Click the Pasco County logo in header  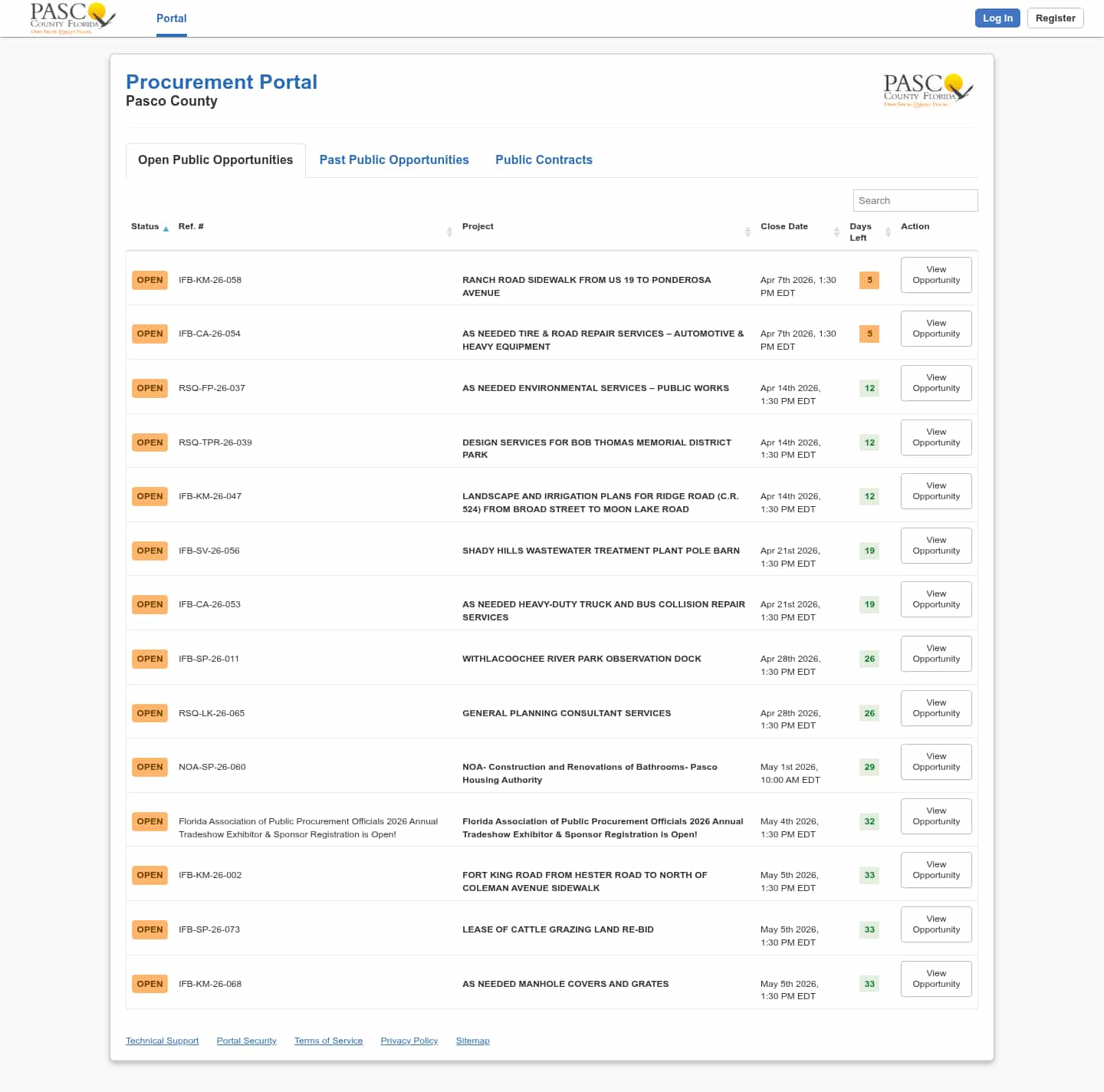tap(72, 18)
